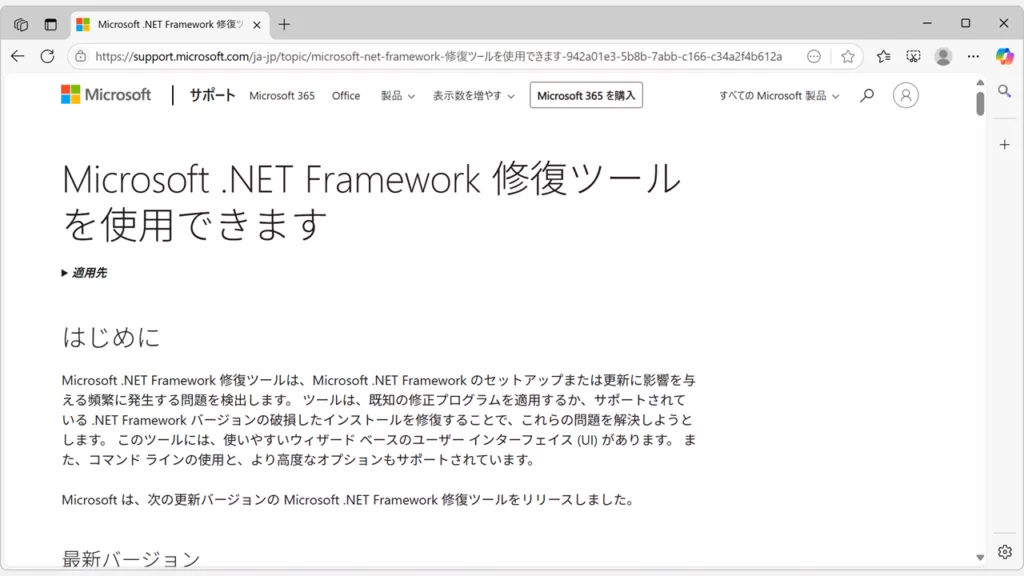Open a new tab with plus button

pyautogui.click(x=284, y=25)
